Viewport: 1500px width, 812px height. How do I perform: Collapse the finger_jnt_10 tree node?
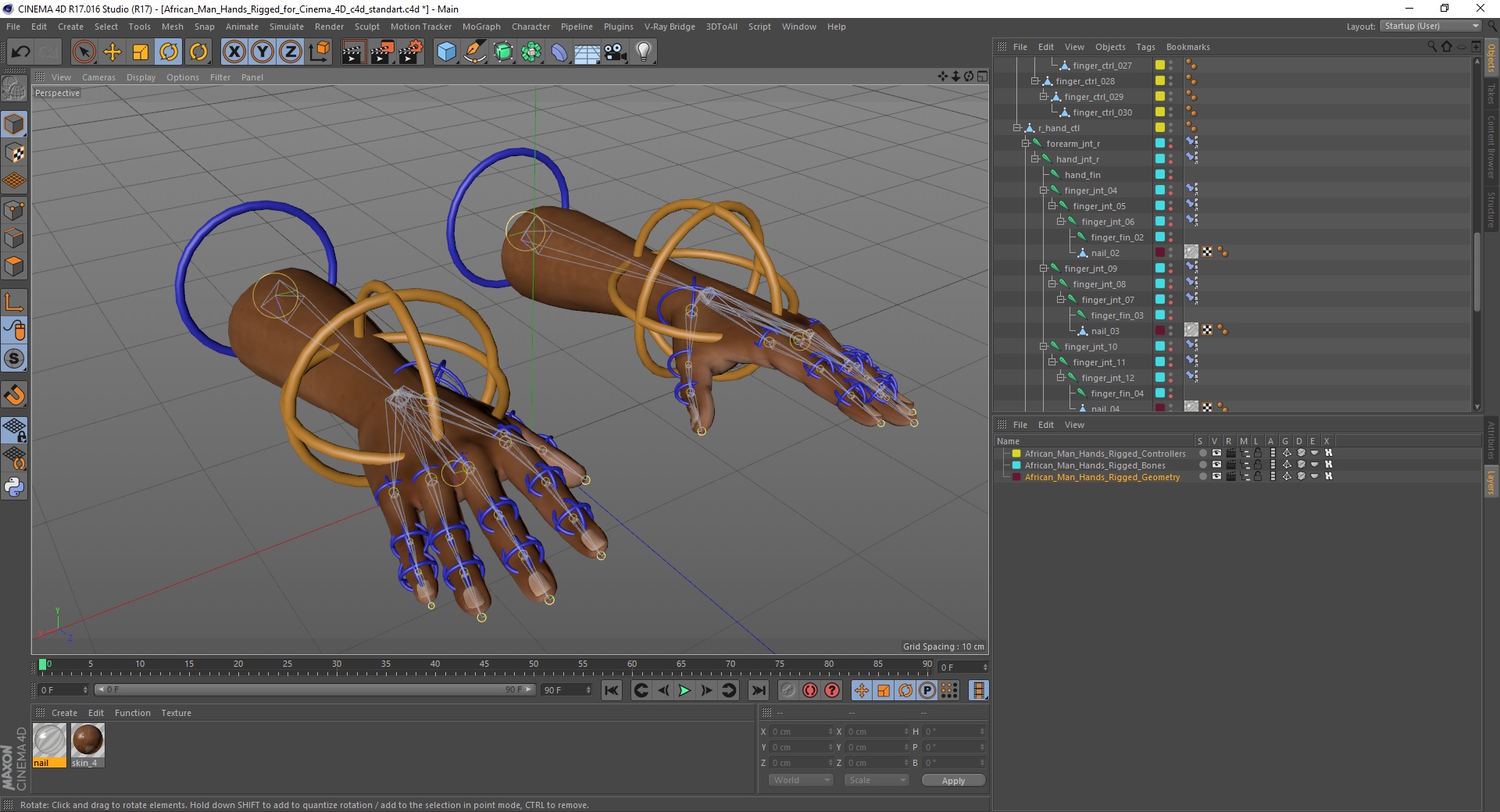point(1043,347)
